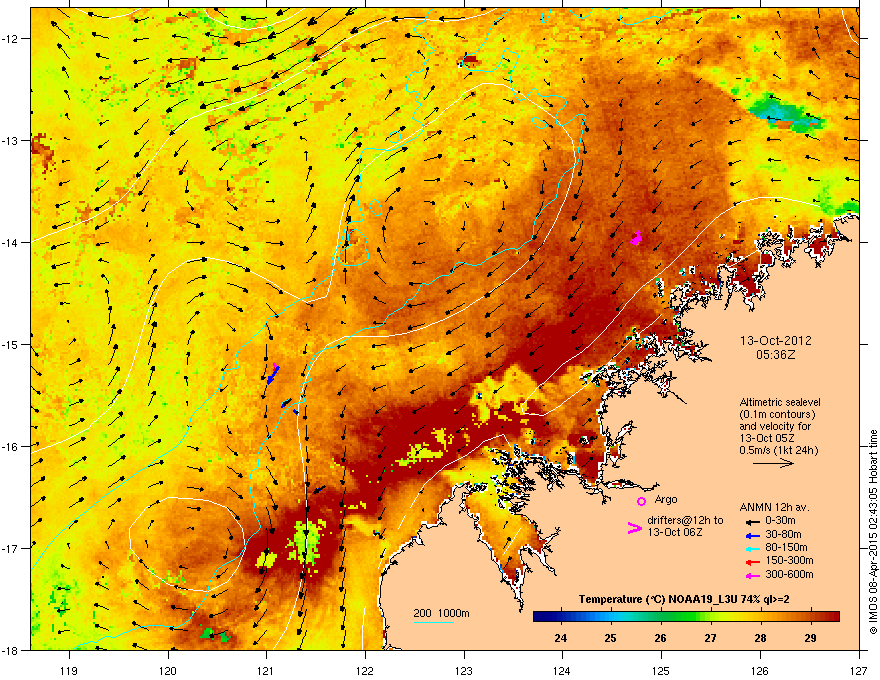Click the magenta drifter marker near 124.8E, 14S

pyautogui.click(x=636, y=238)
